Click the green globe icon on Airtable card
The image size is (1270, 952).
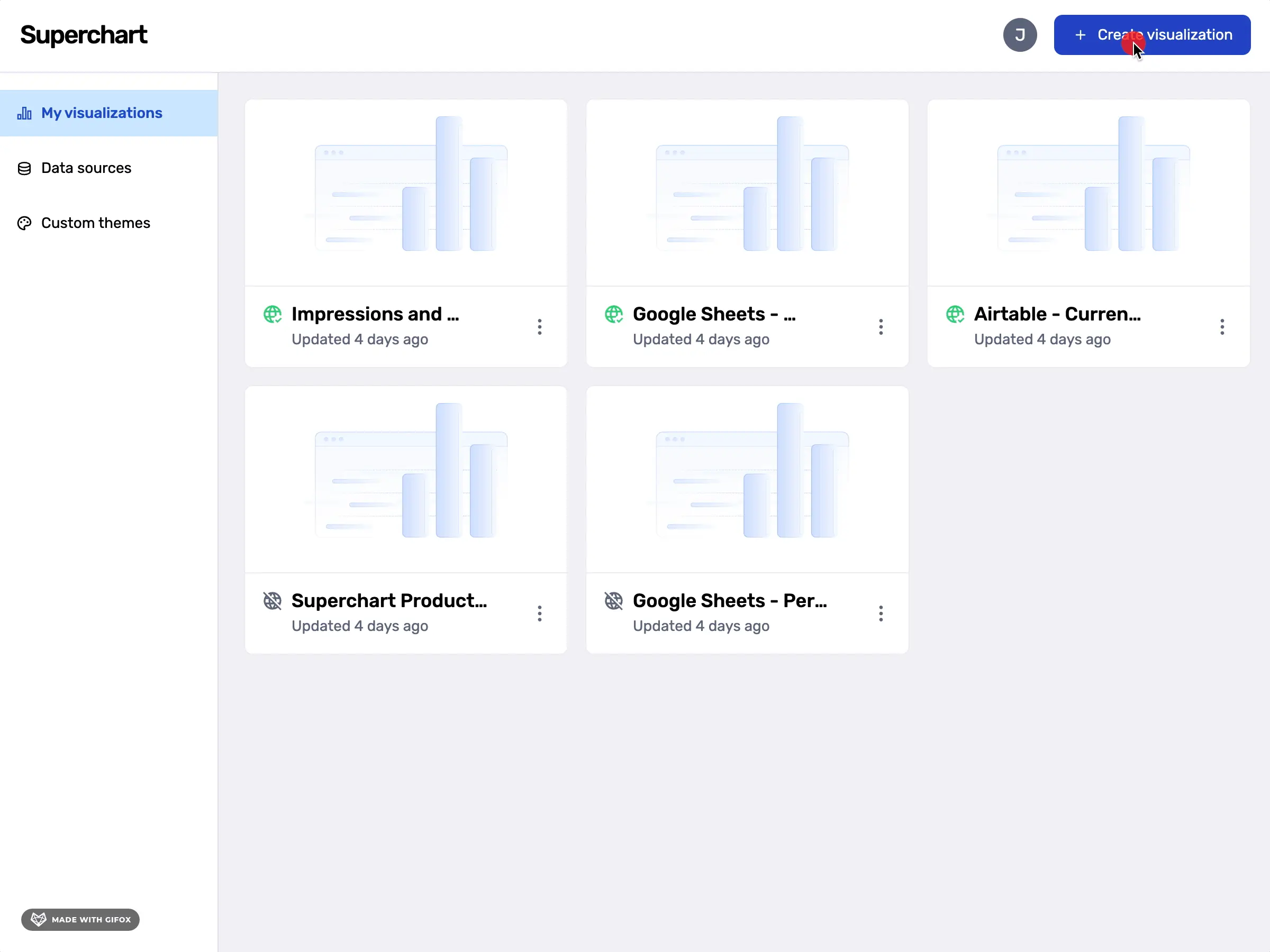point(955,315)
